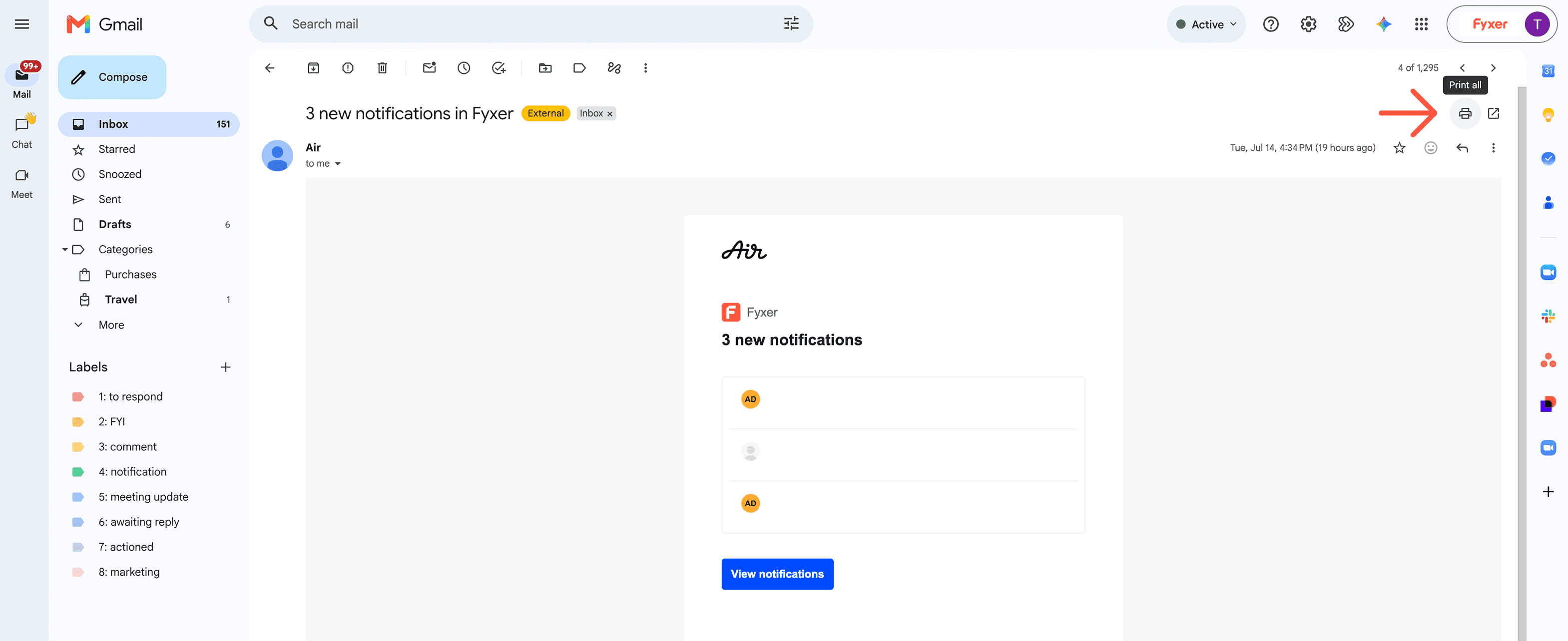The image size is (1568, 641).
Task: Compose a new email
Action: pyautogui.click(x=112, y=77)
